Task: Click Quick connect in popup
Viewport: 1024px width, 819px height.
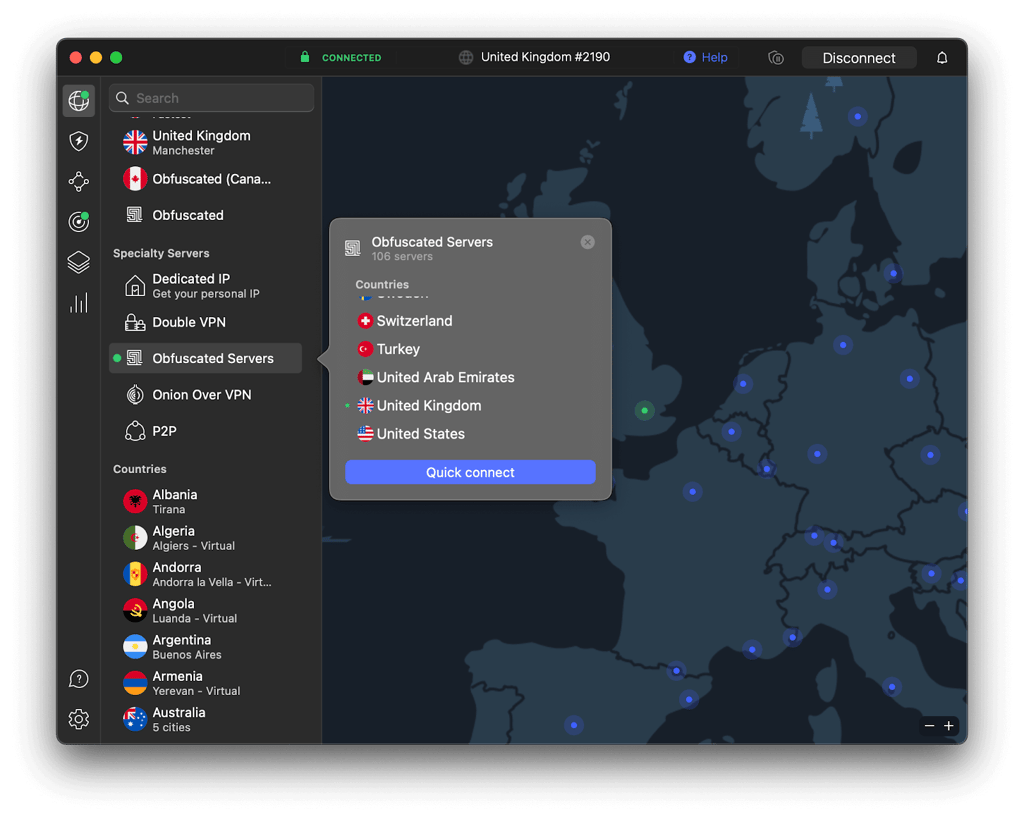Action: click(x=470, y=472)
